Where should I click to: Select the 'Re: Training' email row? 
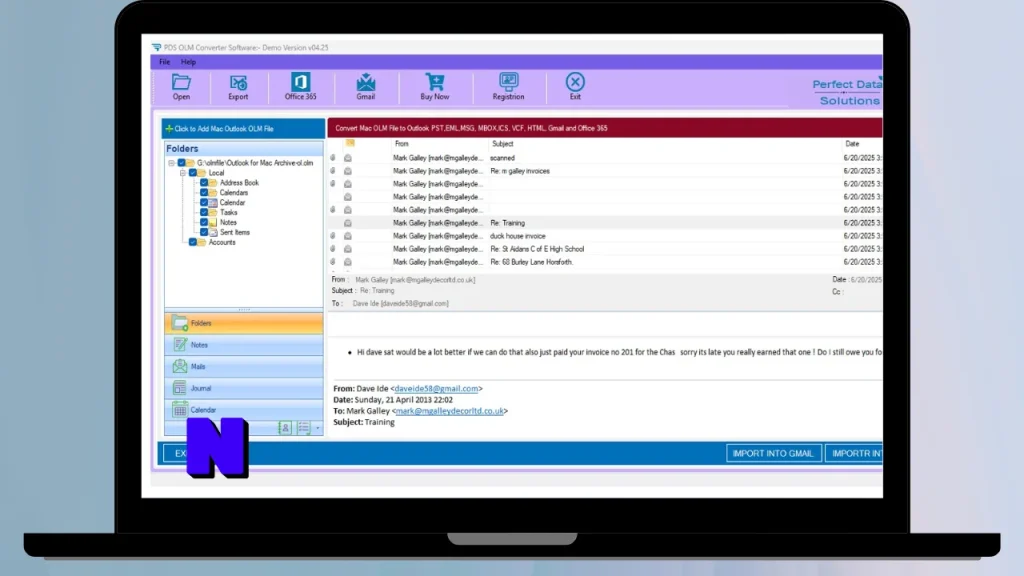click(605, 223)
